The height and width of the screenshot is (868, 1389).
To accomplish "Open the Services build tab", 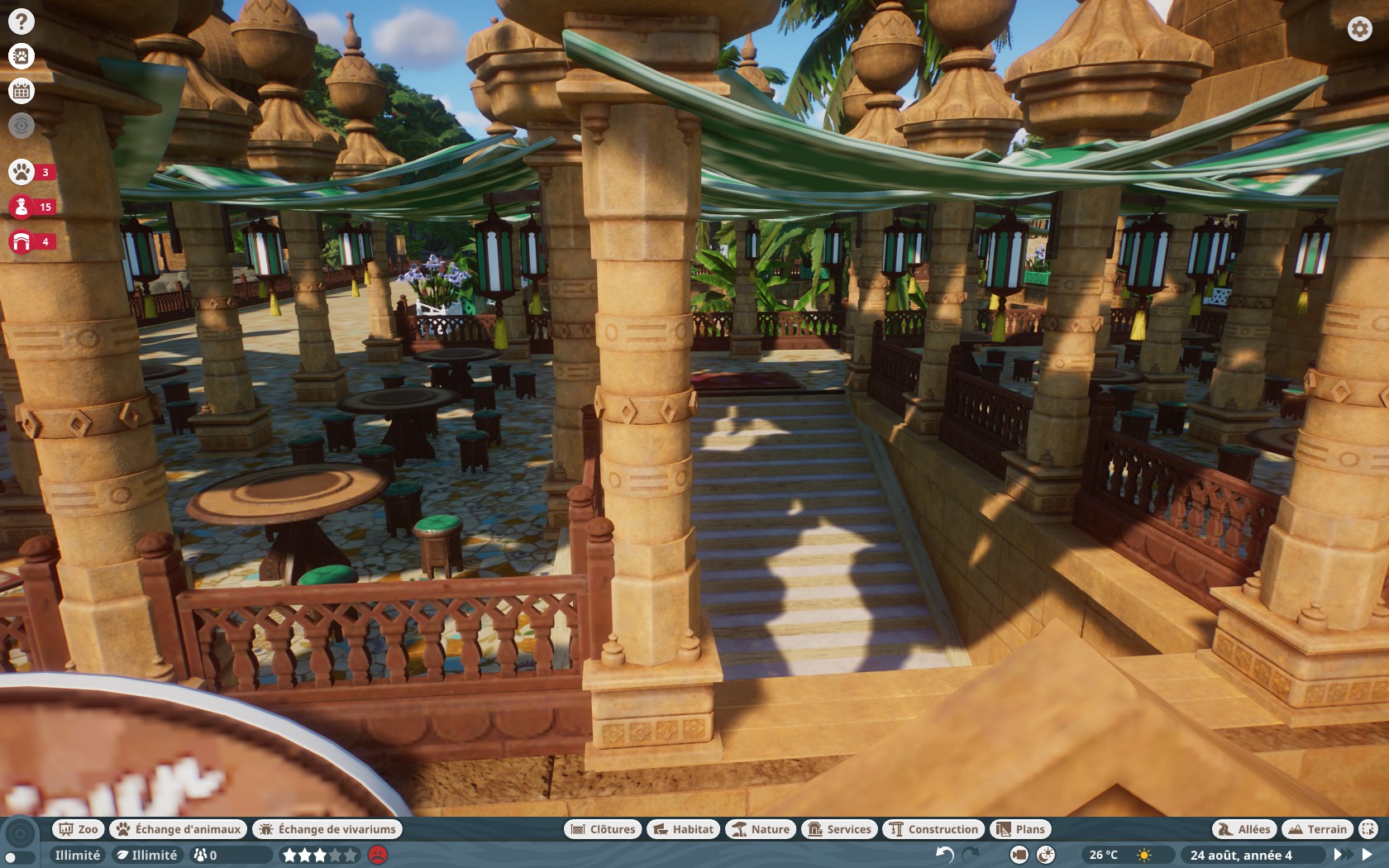I will (839, 829).
